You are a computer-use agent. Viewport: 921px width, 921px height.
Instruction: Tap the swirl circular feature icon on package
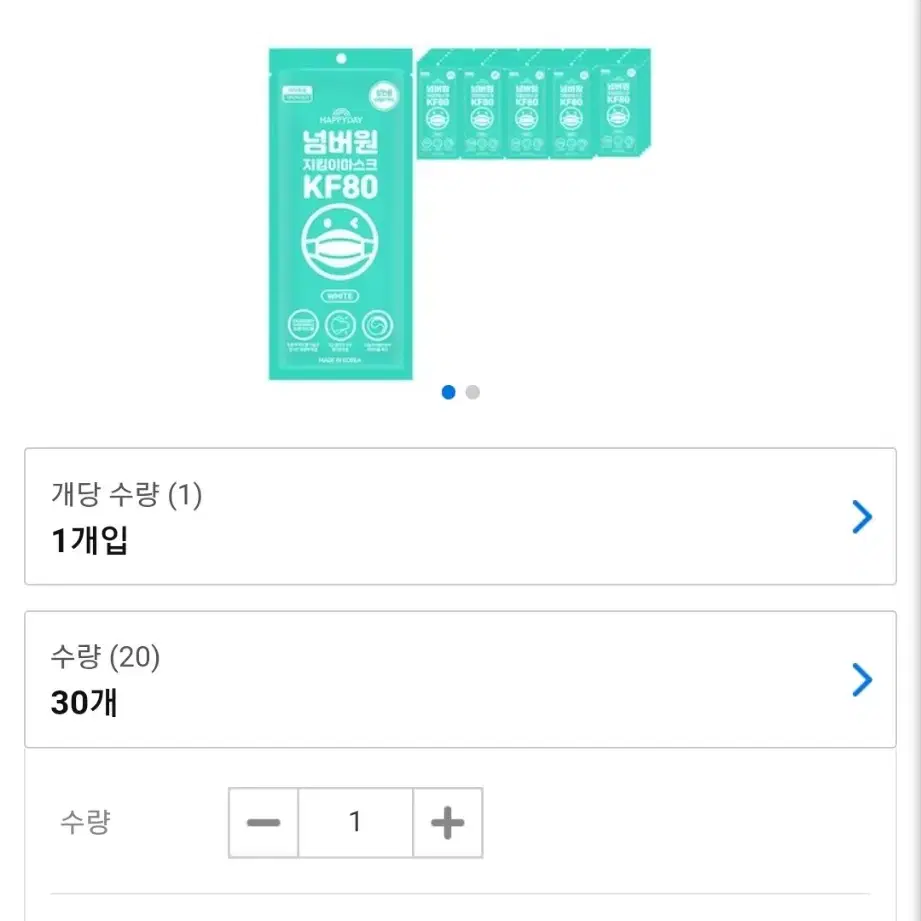pyautogui.click(x=377, y=325)
